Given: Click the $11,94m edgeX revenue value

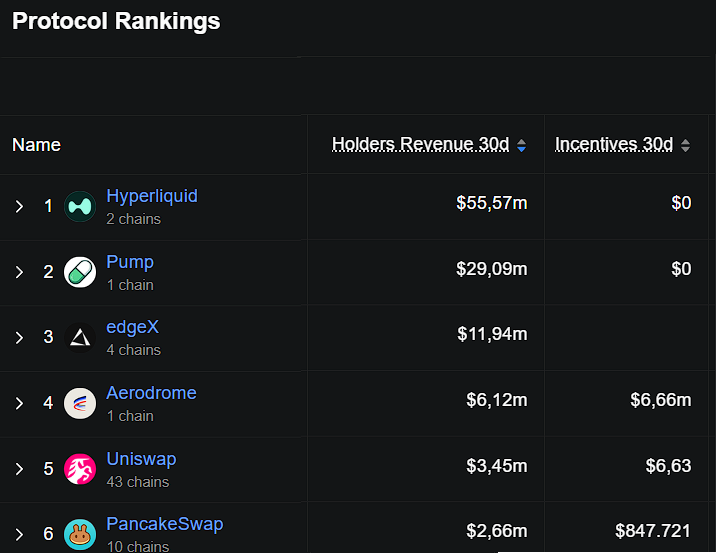Looking at the screenshot, I should 492,334.
